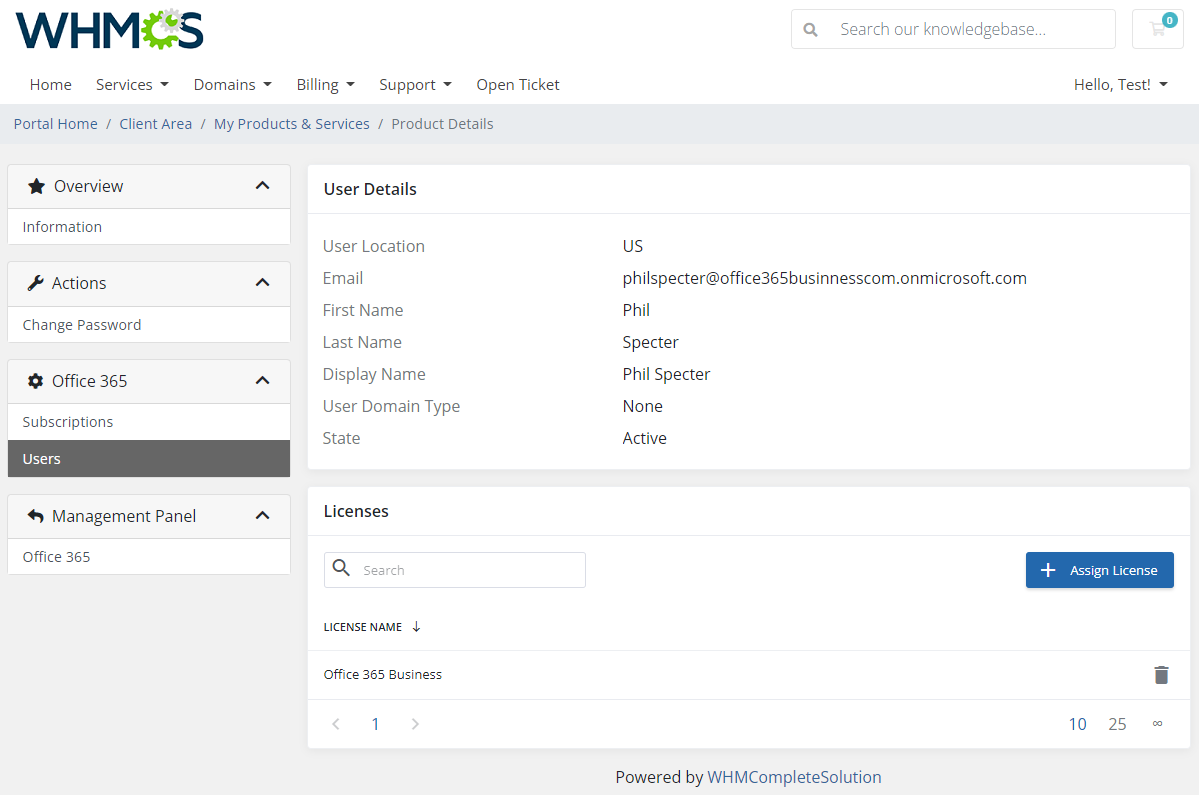Select Change Password under Actions
This screenshot has height=795, width=1199.
coord(149,325)
